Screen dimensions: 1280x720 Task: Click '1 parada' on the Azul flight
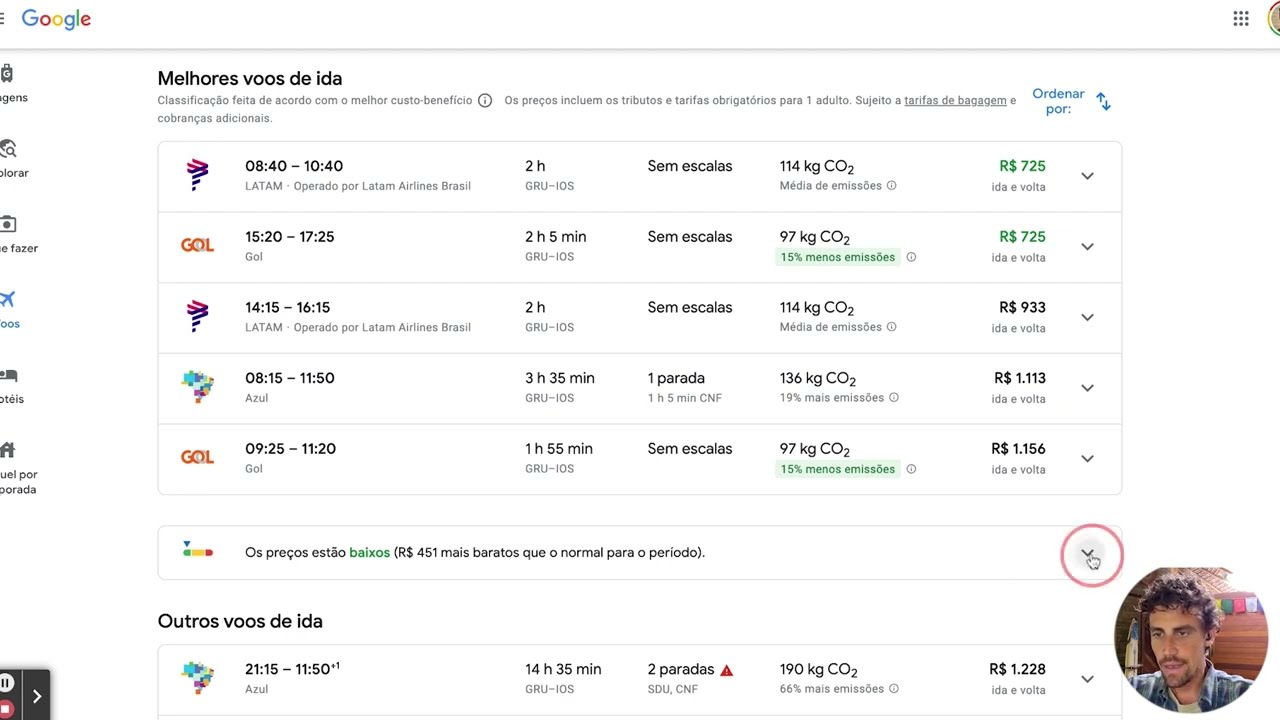676,378
